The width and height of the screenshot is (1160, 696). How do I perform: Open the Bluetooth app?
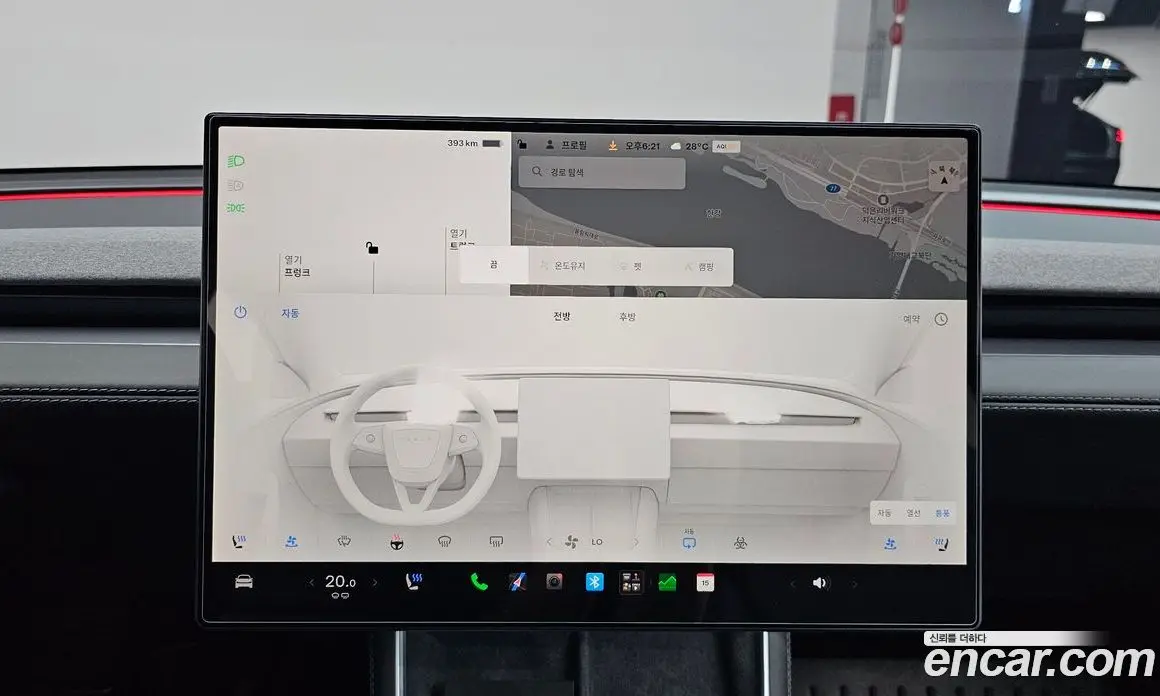[594, 582]
